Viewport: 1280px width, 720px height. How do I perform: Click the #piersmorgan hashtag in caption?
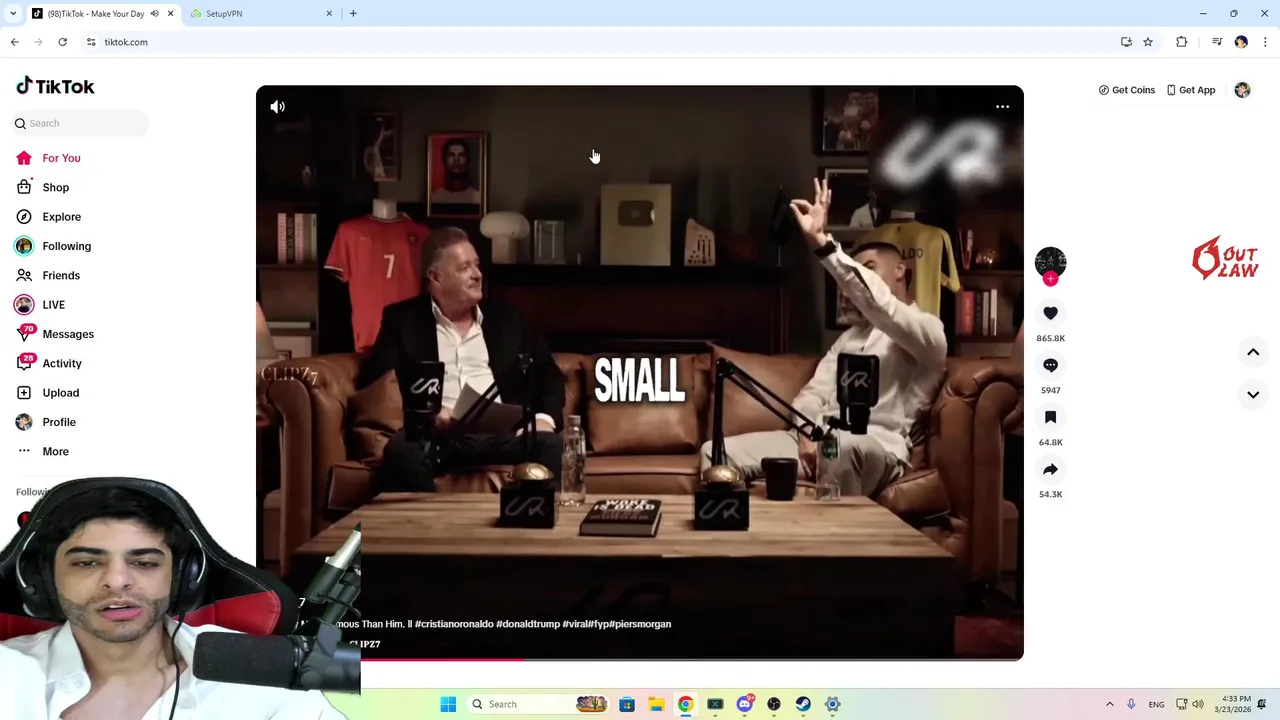(x=640, y=624)
